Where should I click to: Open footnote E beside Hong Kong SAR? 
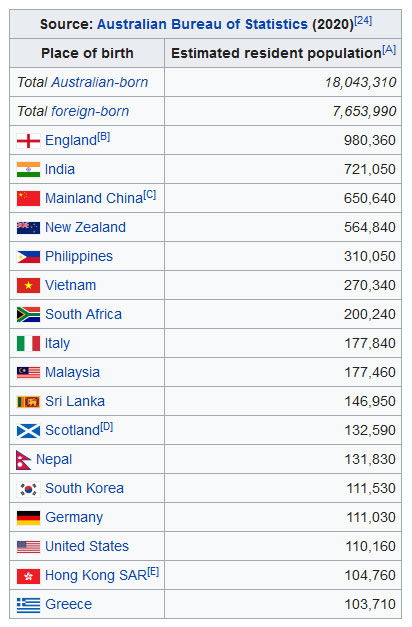point(153,572)
